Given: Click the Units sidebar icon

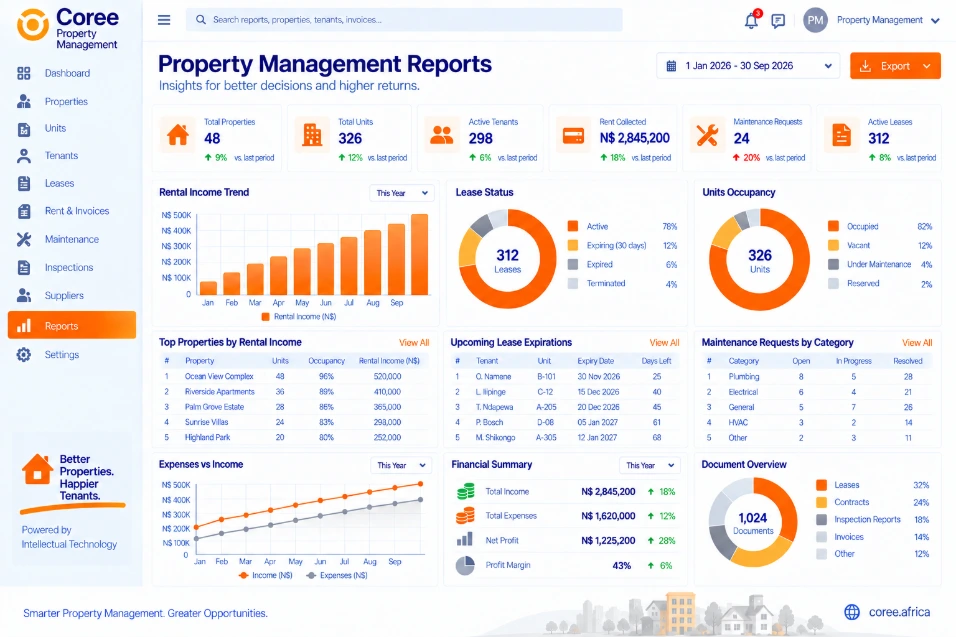Looking at the screenshot, I should pos(24,129).
